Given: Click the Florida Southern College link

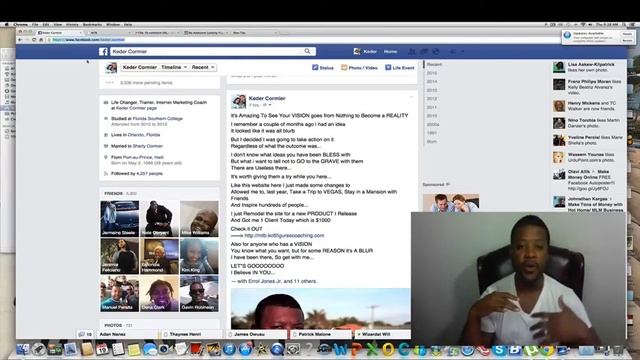Looking at the screenshot, I should pyautogui.click(x=158, y=118).
